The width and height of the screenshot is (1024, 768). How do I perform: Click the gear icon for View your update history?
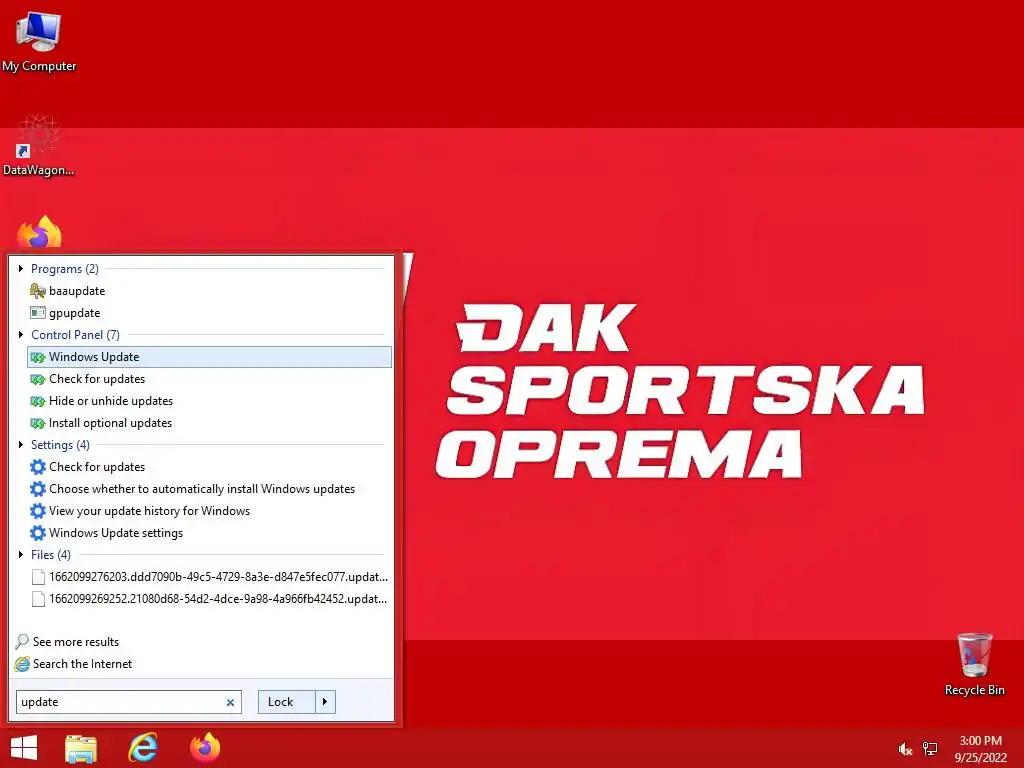[38, 511]
